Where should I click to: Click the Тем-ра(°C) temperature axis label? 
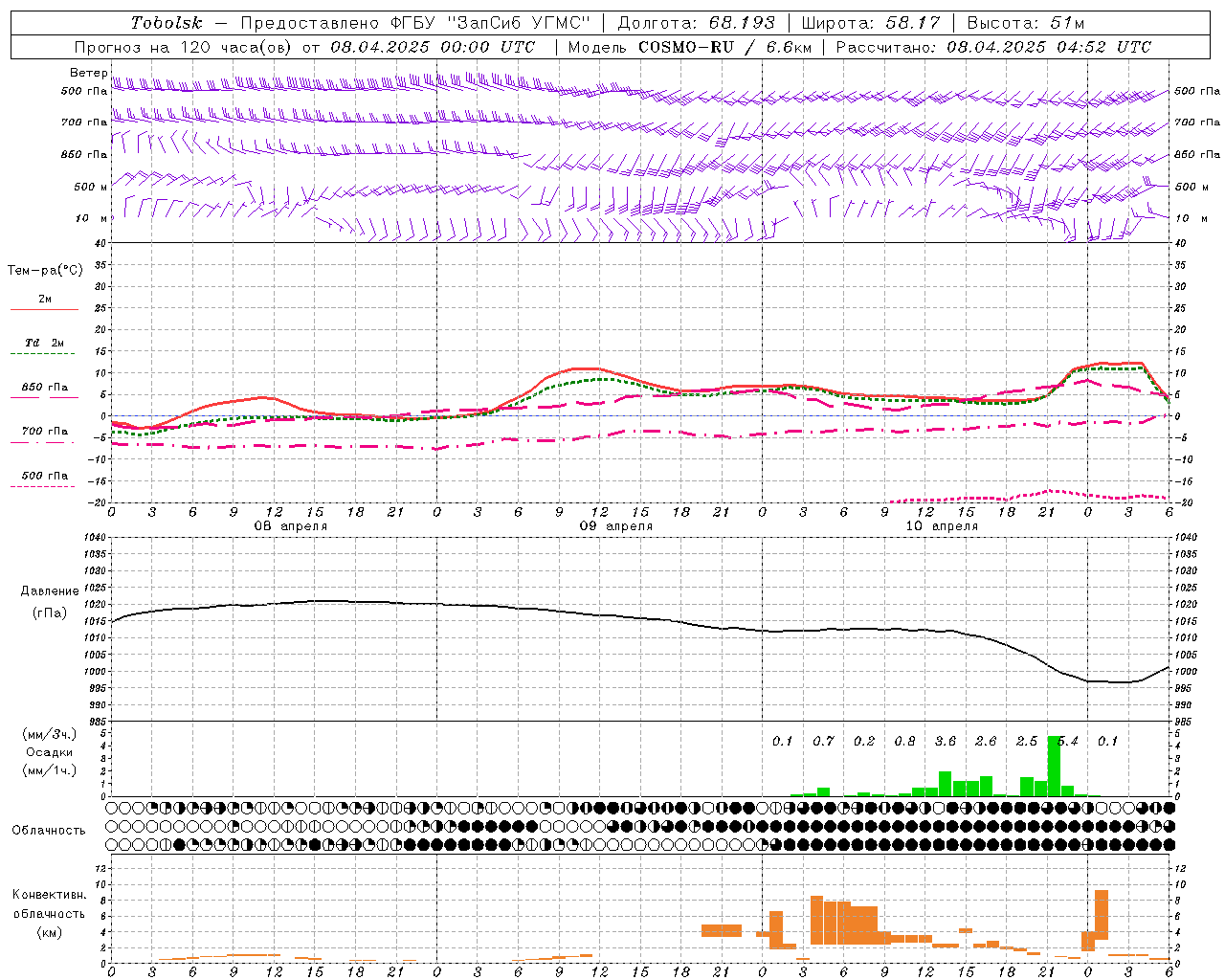click(x=45, y=271)
